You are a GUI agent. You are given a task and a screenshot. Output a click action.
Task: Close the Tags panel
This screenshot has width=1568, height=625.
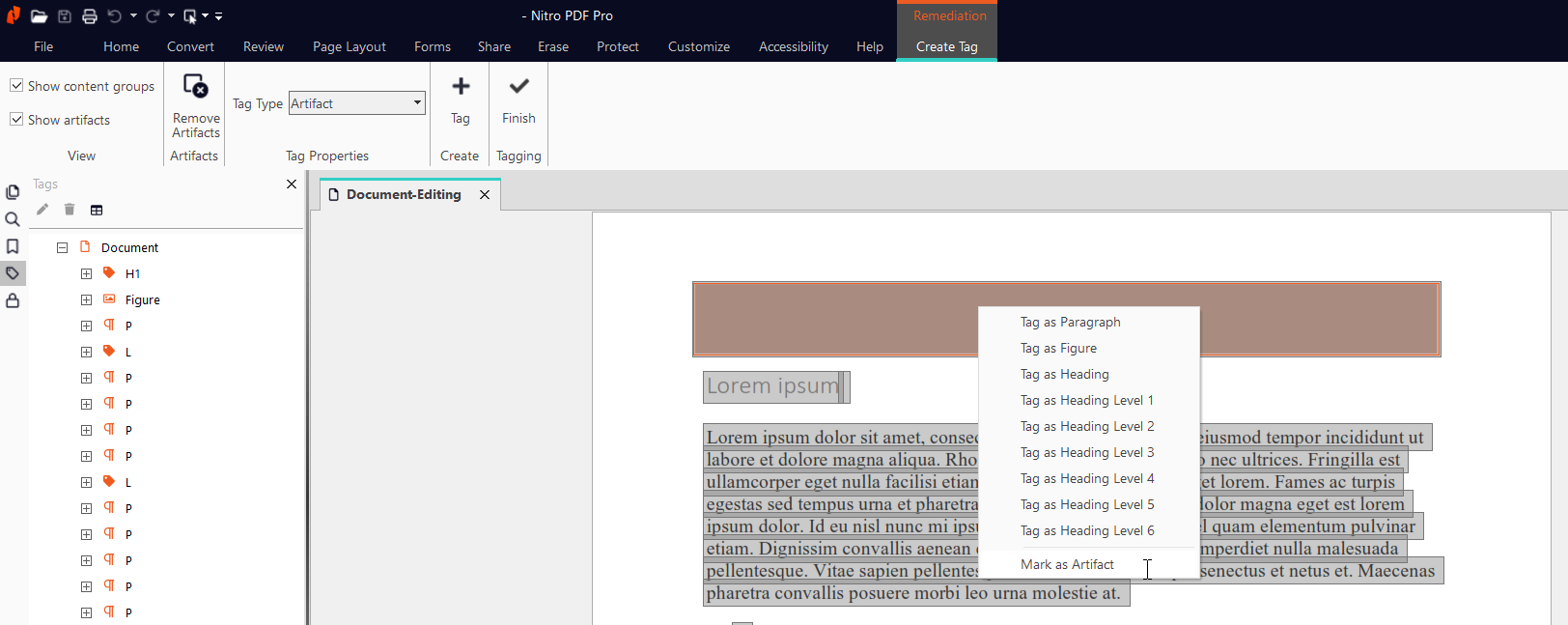[292, 184]
